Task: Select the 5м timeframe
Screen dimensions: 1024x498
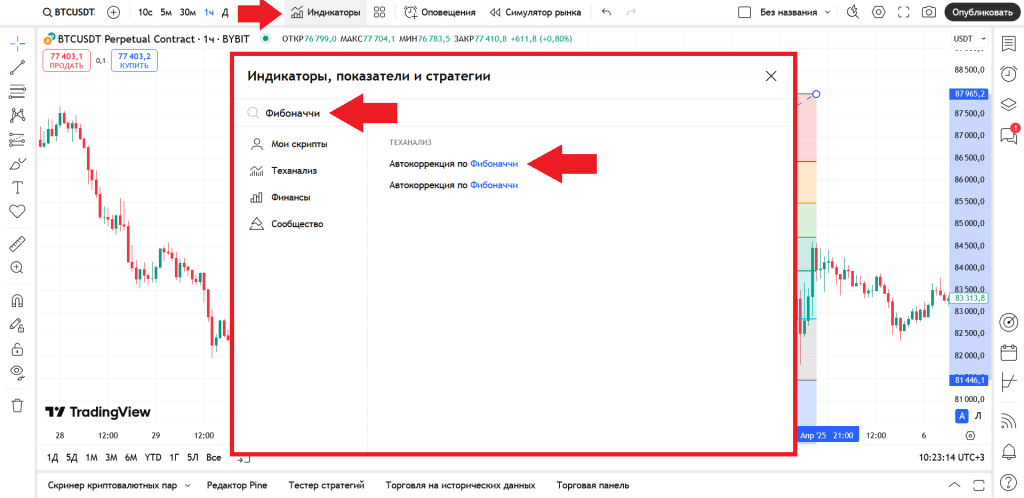Action: pyautogui.click(x=166, y=12)
